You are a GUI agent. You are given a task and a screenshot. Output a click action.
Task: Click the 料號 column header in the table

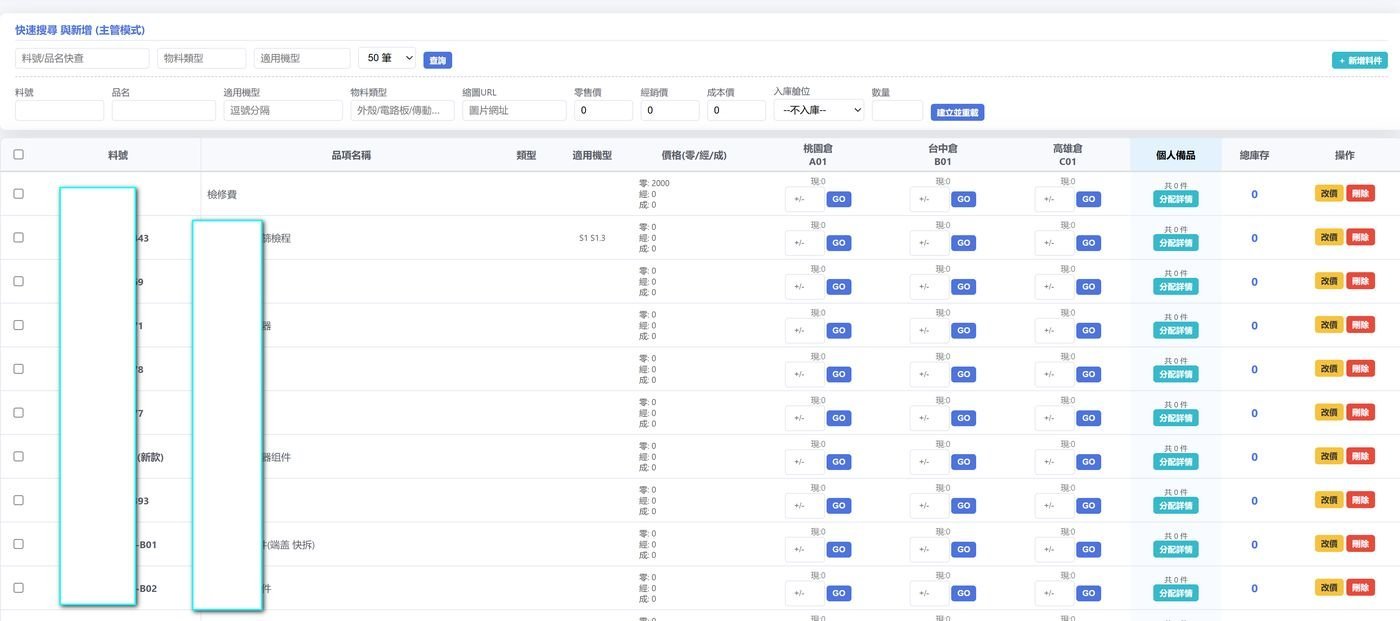(118, 156)
